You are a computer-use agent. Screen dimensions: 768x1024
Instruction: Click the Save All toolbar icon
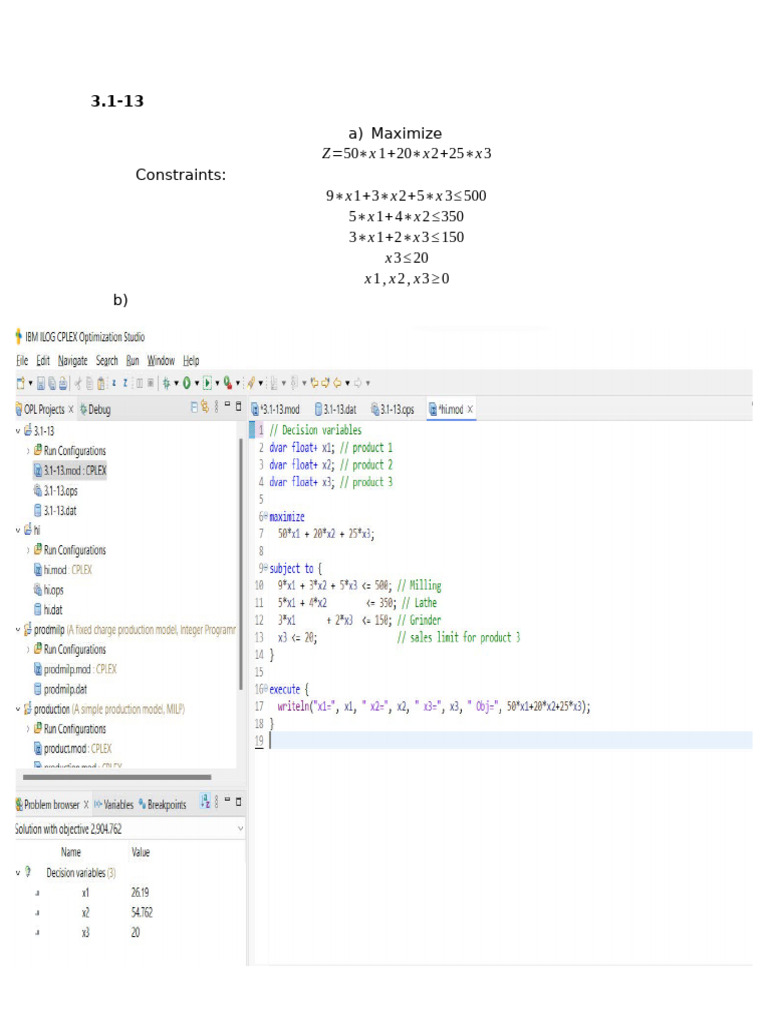pos(52,383)
